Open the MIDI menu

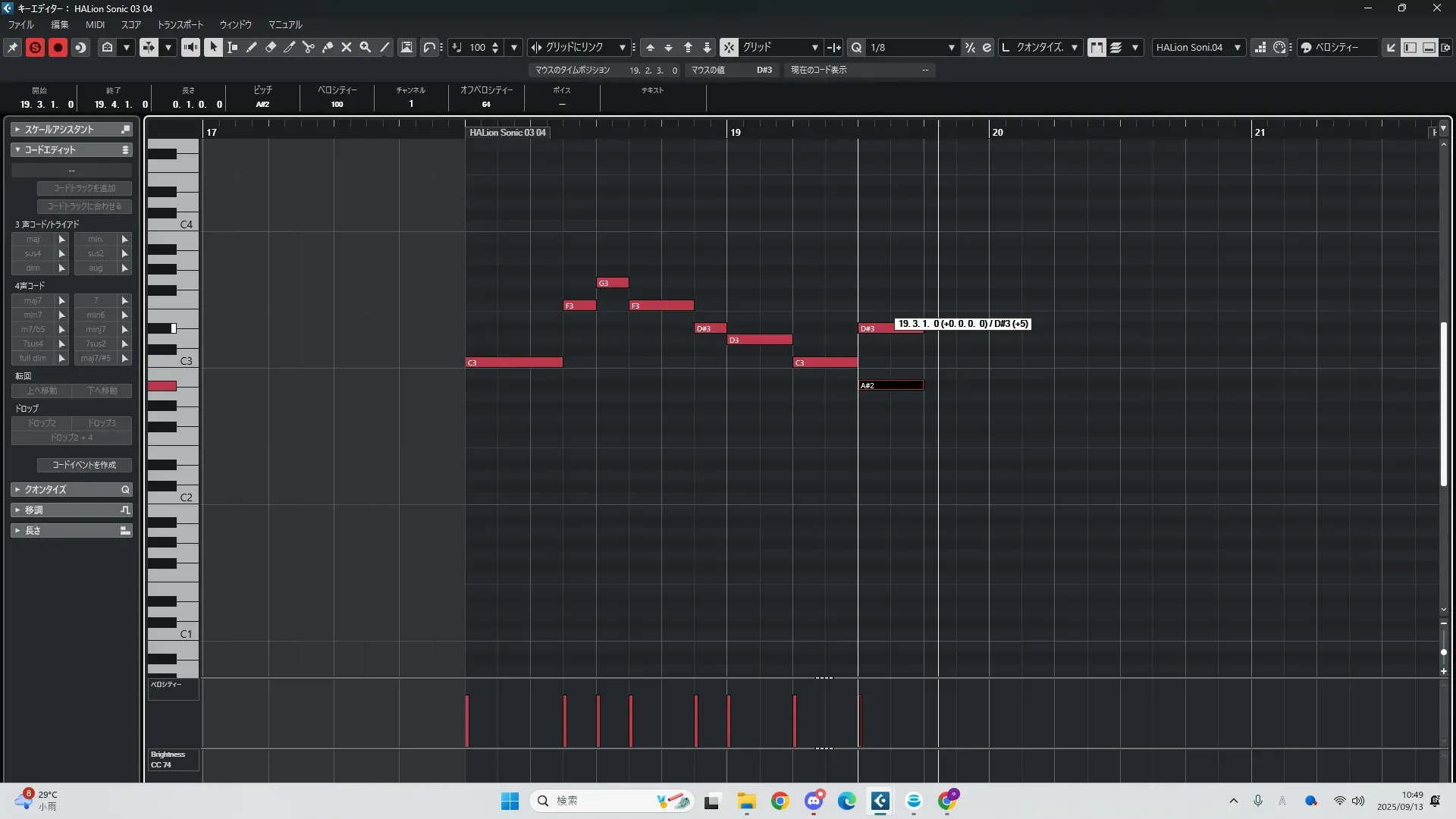click(95, 24)
